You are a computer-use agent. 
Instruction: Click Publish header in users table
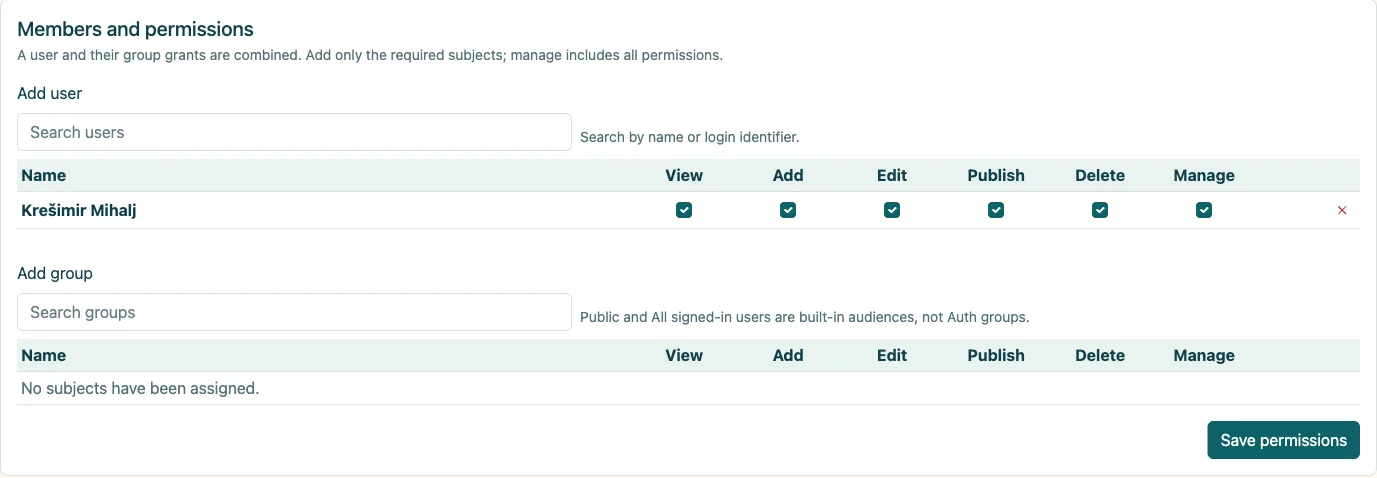click(x=996, y=175)
